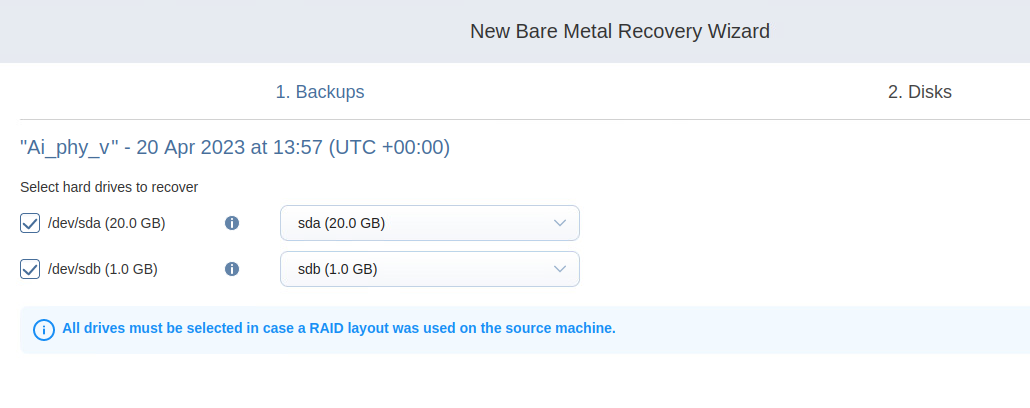Click the "Select hard drives to recover" label
Viewport: 1030px width, 408px height.
(109, 187)
